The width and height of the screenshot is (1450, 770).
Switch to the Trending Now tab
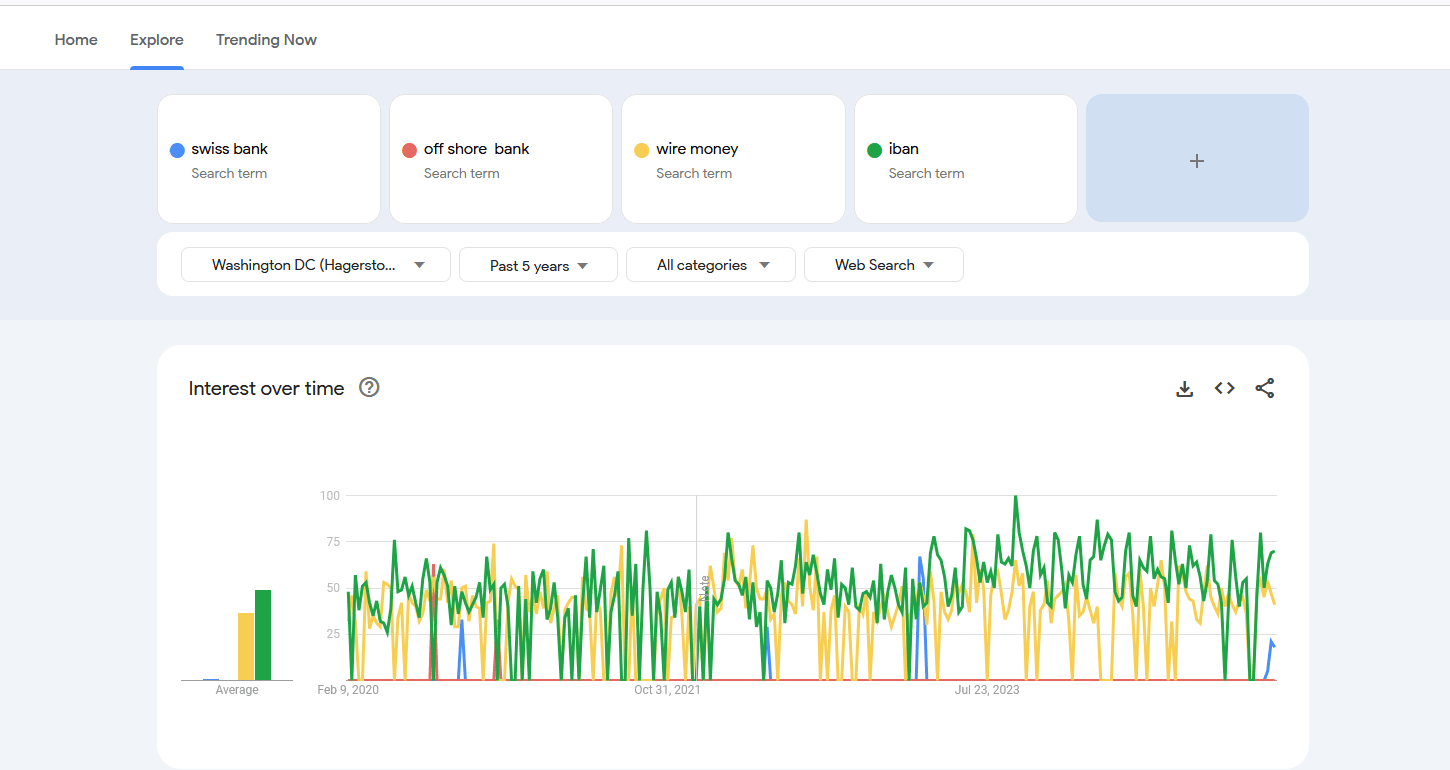tap(266, 40)
